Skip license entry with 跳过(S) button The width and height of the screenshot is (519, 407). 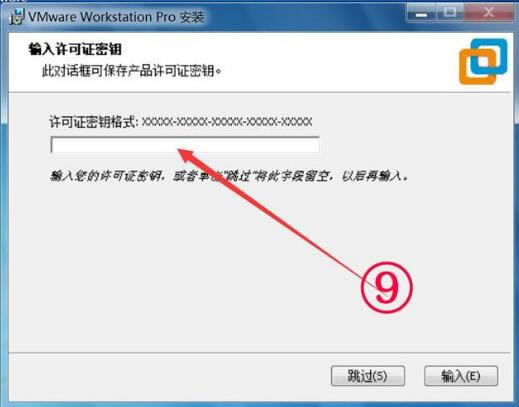pos(368,376)
